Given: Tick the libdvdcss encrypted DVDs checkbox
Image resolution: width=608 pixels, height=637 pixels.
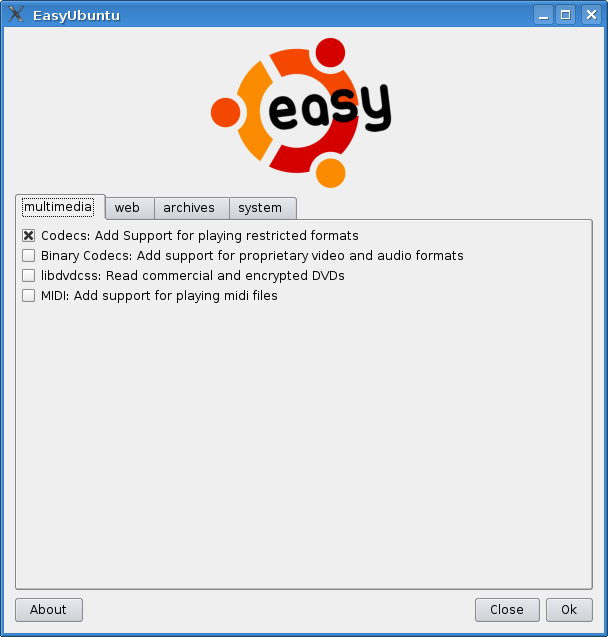Looking at the screenshot, I should 28,275.
